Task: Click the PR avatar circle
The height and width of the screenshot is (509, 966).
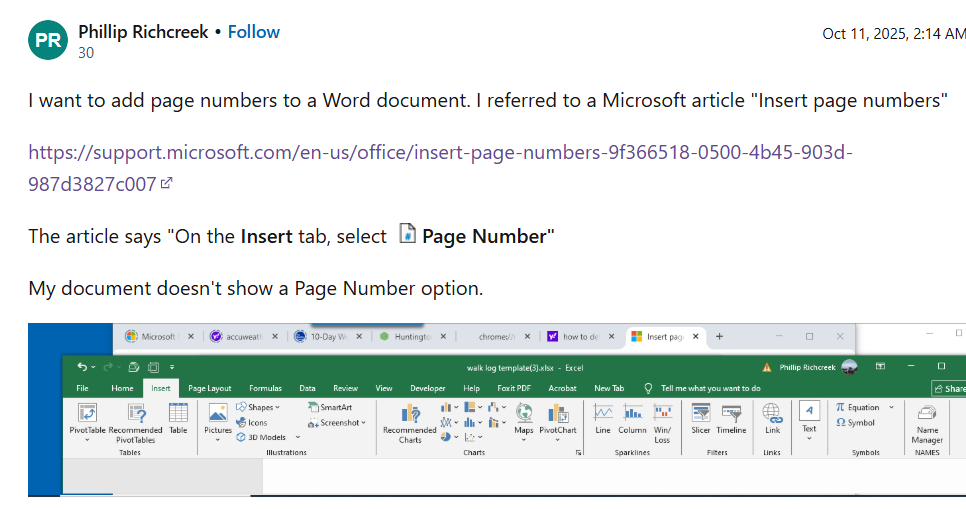Action: [48, 40]
